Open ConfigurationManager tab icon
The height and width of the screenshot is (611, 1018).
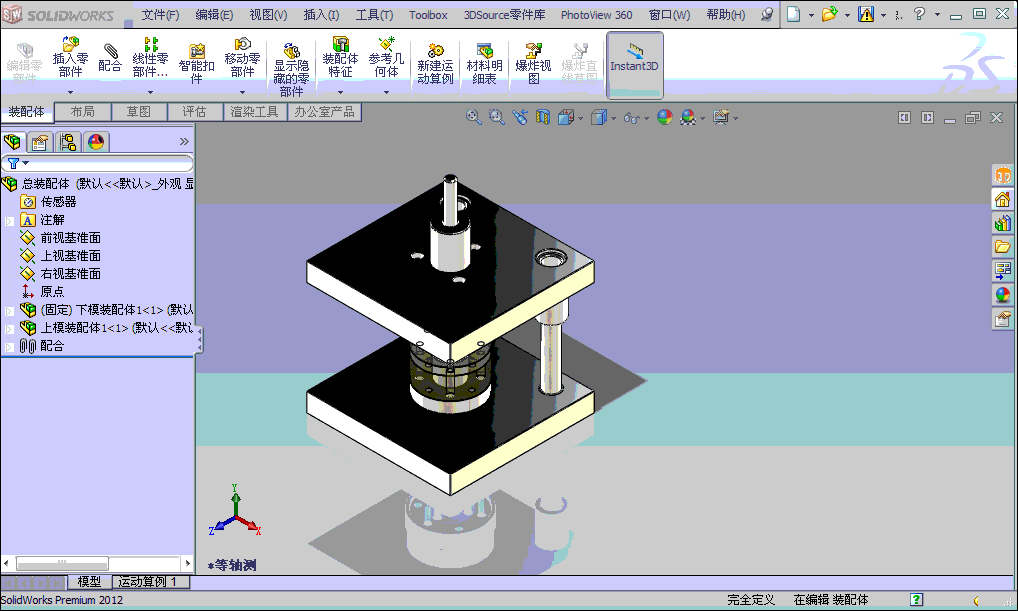coord(68,142)
